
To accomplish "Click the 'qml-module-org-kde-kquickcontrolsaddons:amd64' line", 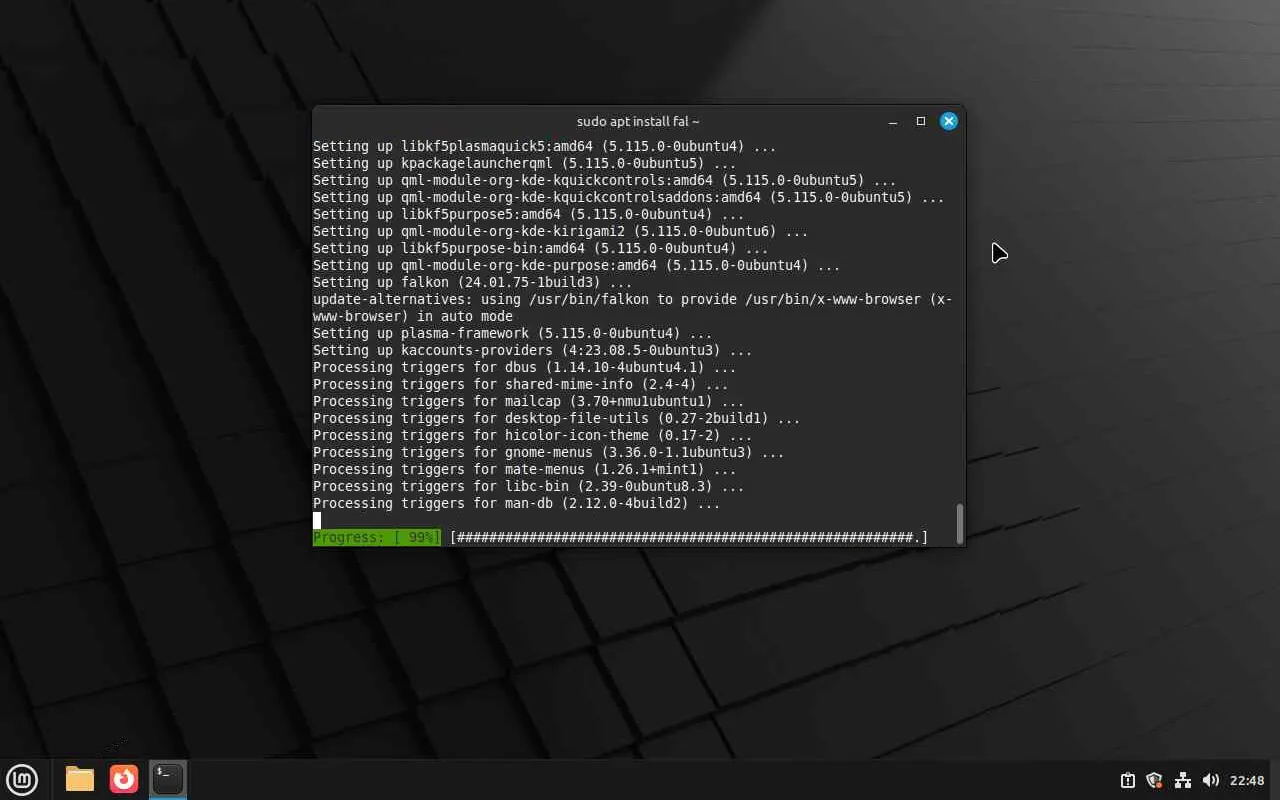I will pyautogui.click(x=629, y=198).
